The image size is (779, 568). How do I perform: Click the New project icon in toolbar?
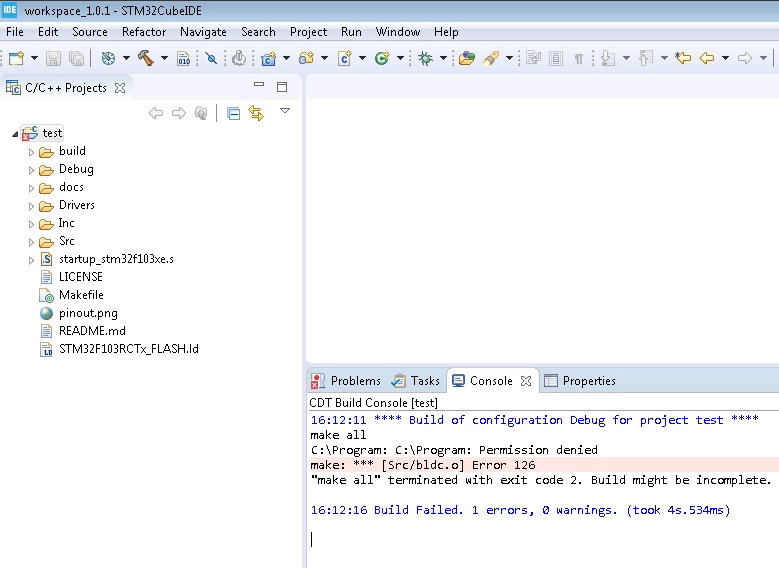click(x=16, y=58)
